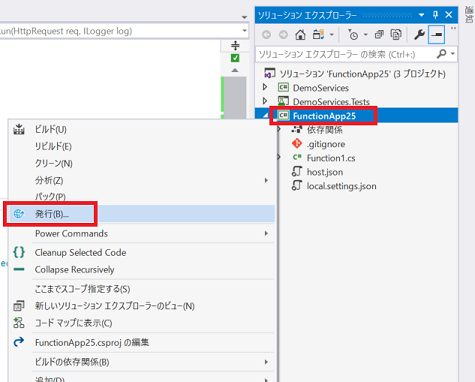Click the green check code health indicator

point(235,58)
